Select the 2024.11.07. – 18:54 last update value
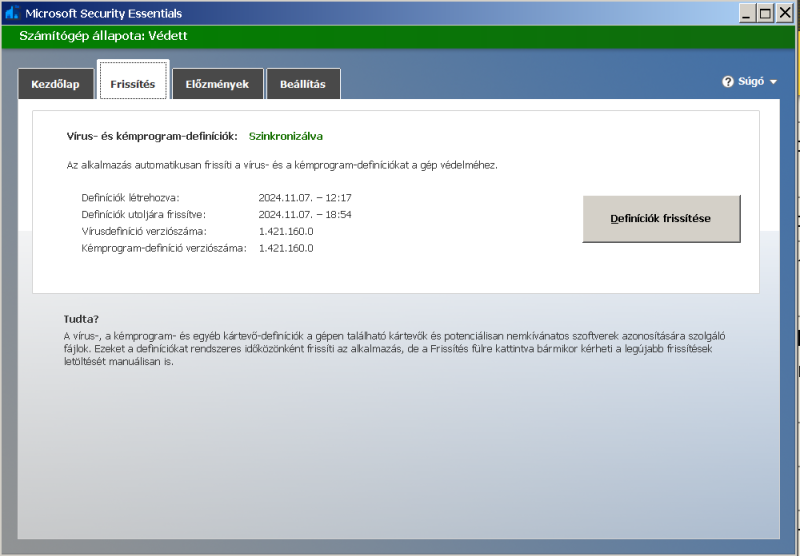 305,215
